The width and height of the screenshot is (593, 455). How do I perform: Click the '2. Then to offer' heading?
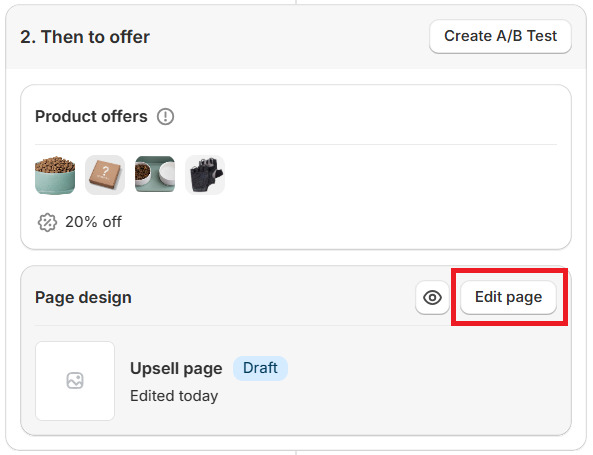85,37
